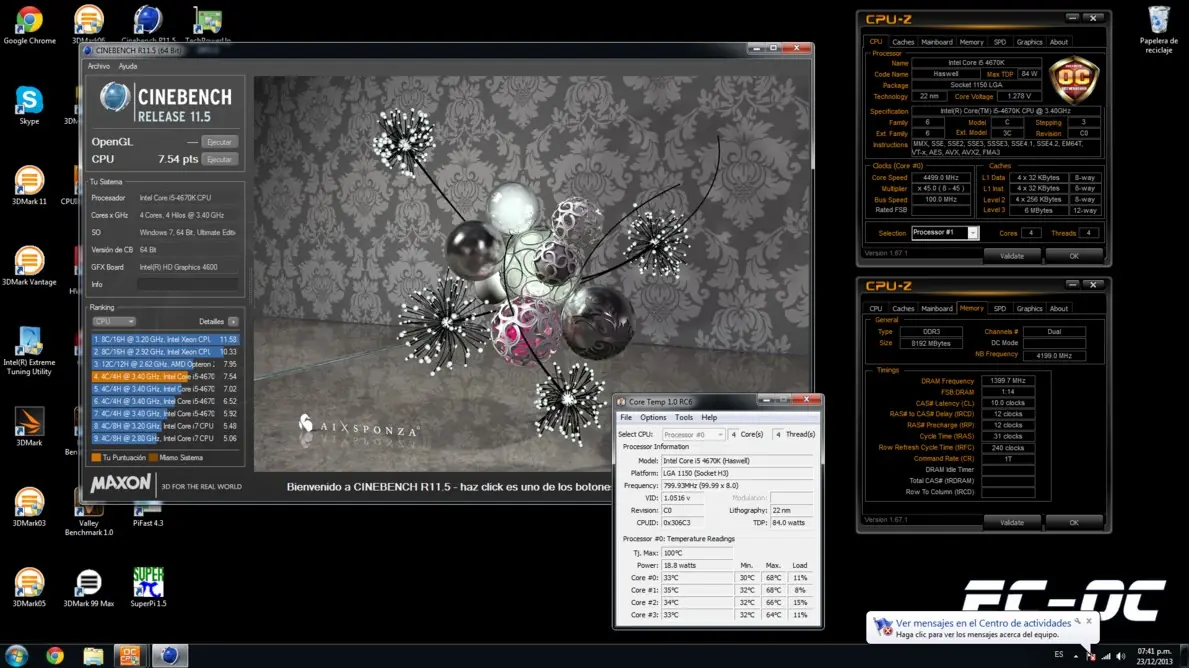Open About tab in upper CPU-Z window
1189x668 pixels.
coord(1059,42)
